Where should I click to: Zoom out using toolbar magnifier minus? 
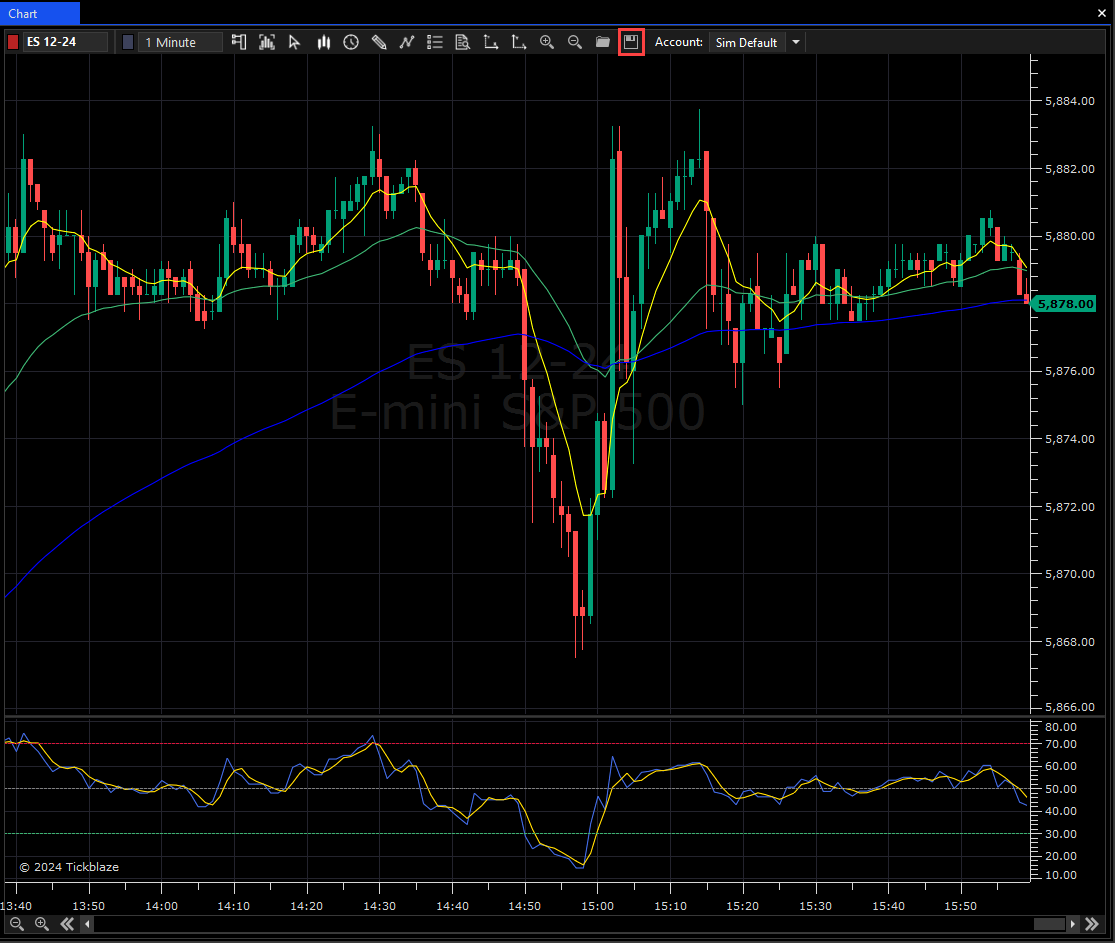click(x=575, y=42)
